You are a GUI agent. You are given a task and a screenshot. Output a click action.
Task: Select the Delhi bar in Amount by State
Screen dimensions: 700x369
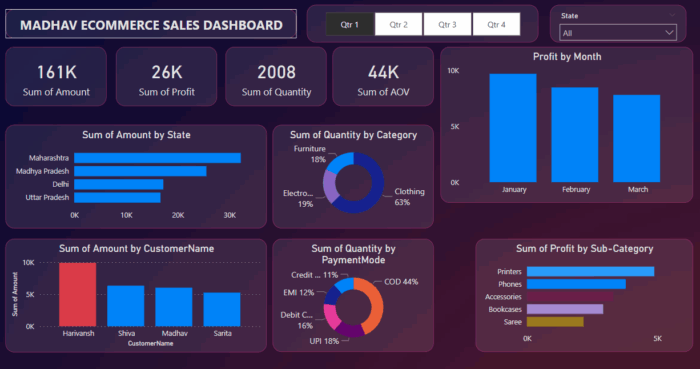coord(119,184)
